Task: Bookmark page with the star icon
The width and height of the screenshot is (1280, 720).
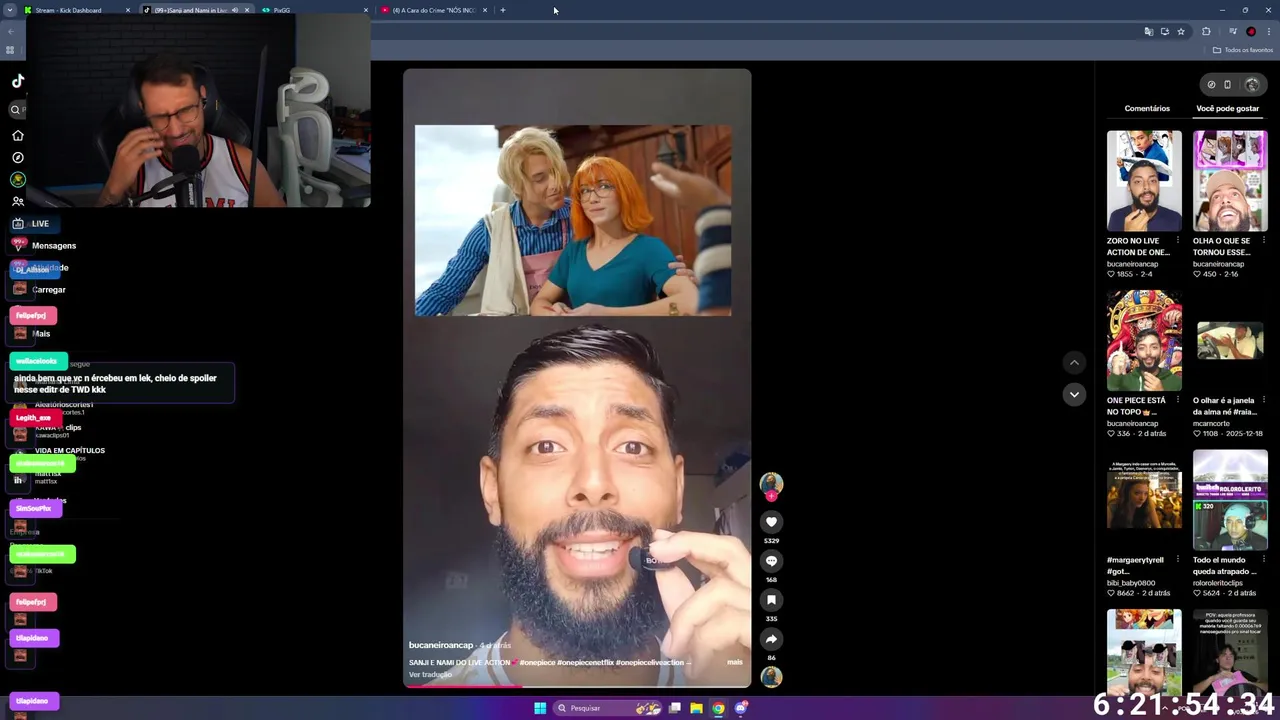Action: click(x=1181, y=32)
